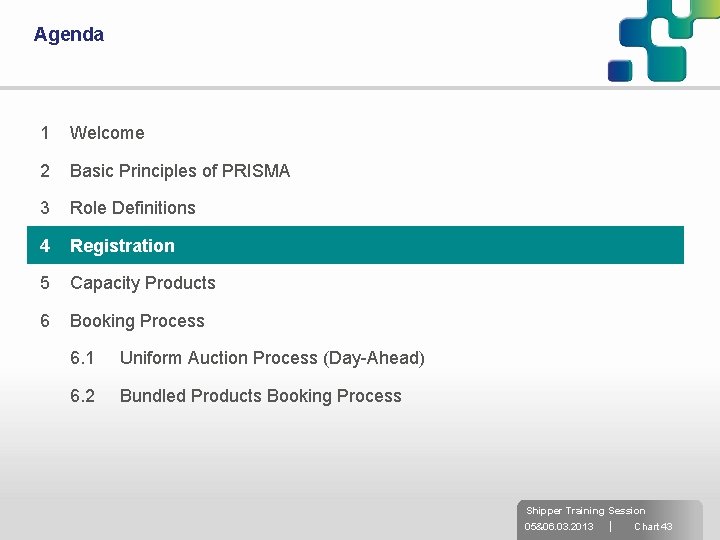Open "Uniform Auction Process (Day-Ahead)" sub-item
Screen dimensions: 720x540
point(272,358)
